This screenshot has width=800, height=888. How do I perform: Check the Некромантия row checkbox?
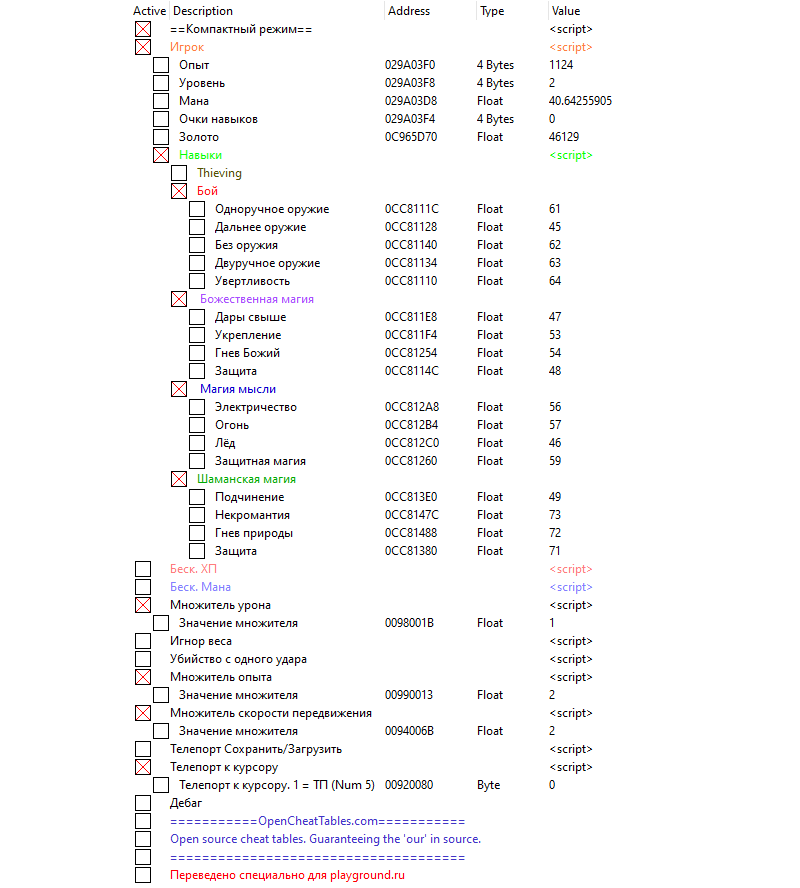click(x=198, y=515)
